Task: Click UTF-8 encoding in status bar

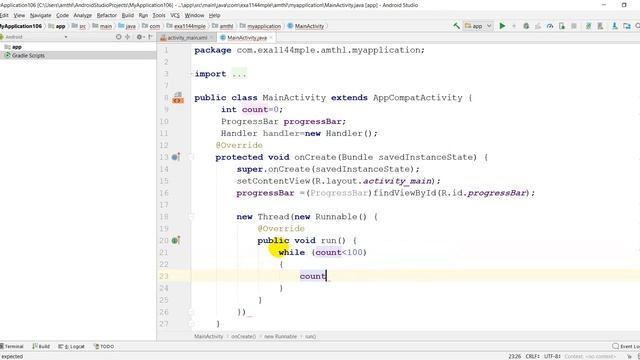Action: pos(552,356)
